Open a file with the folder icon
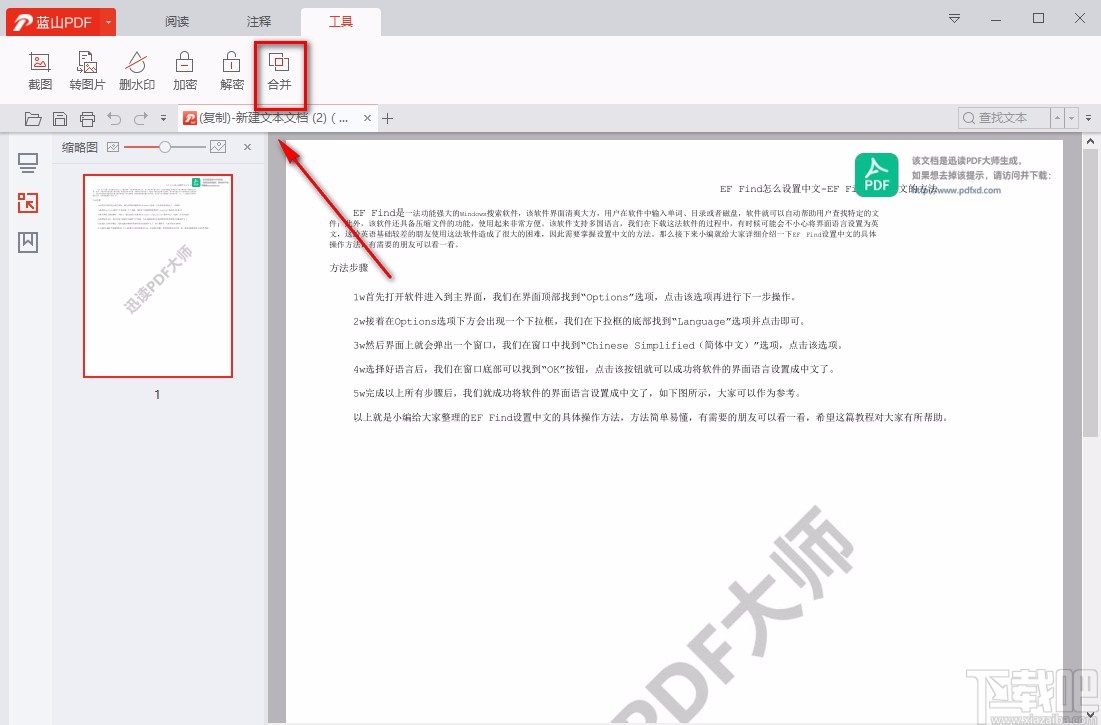This screenshot has width=1101, height=725. [32, 119]
